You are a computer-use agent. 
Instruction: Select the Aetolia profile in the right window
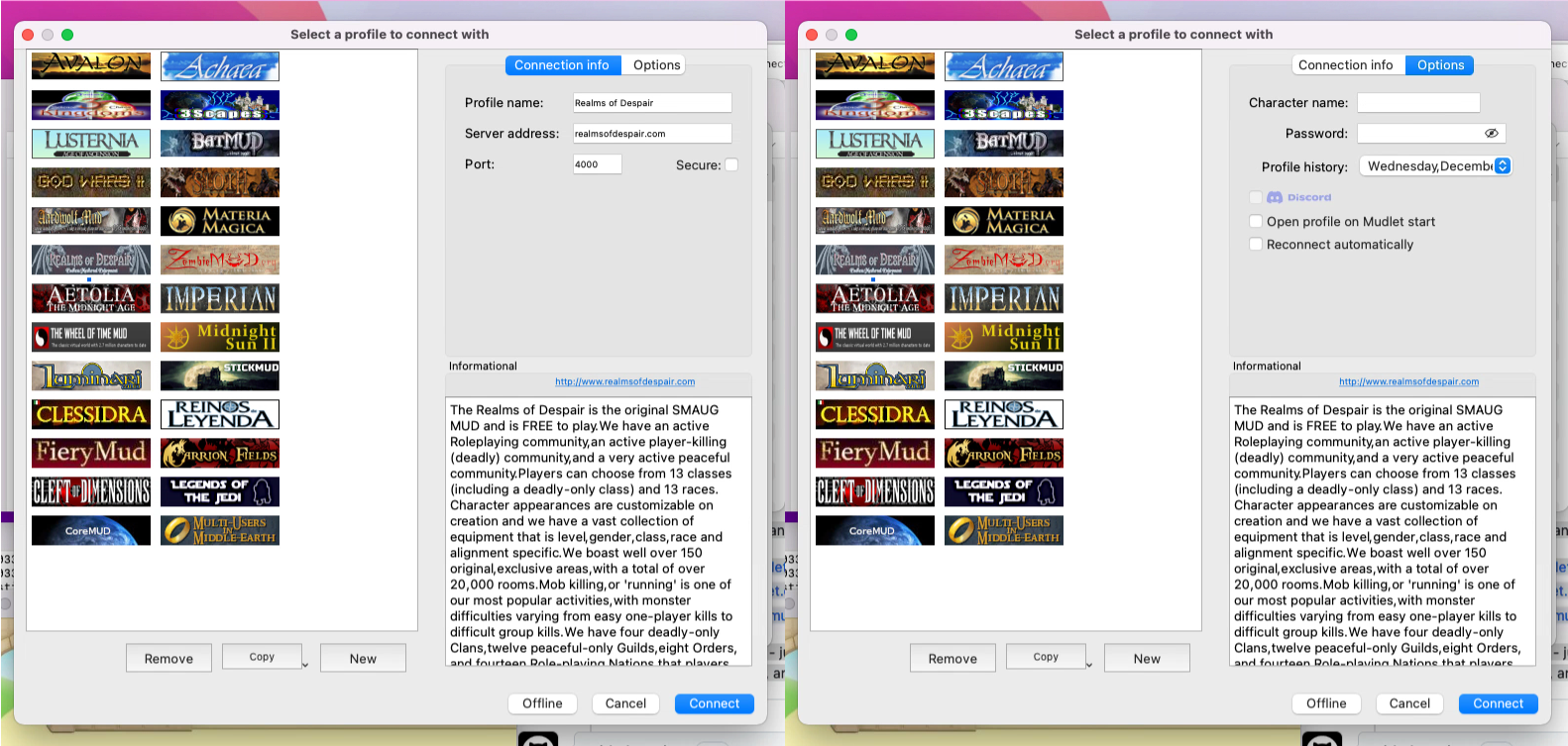875,298
